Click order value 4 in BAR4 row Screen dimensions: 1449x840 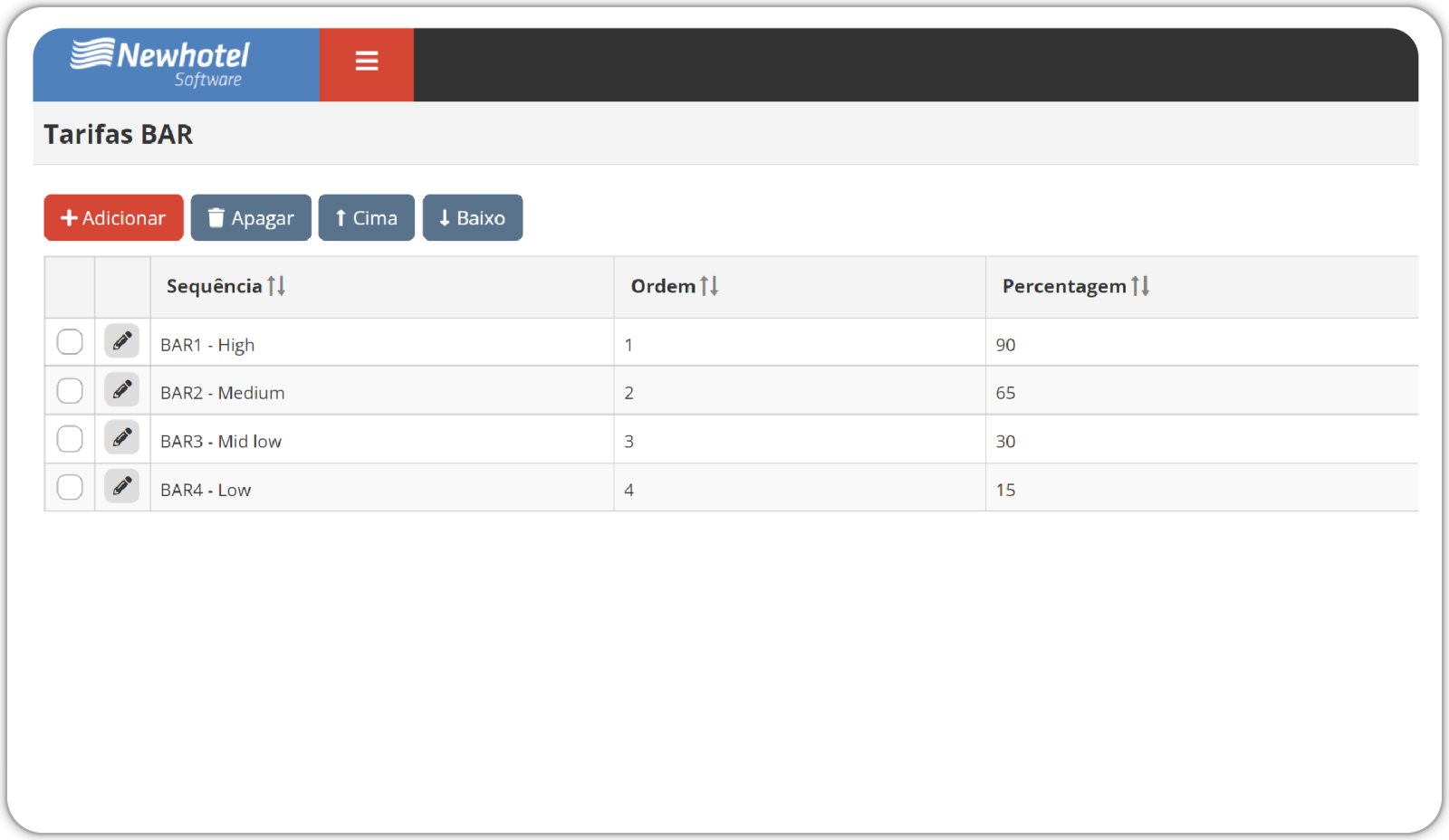point(629,490)
